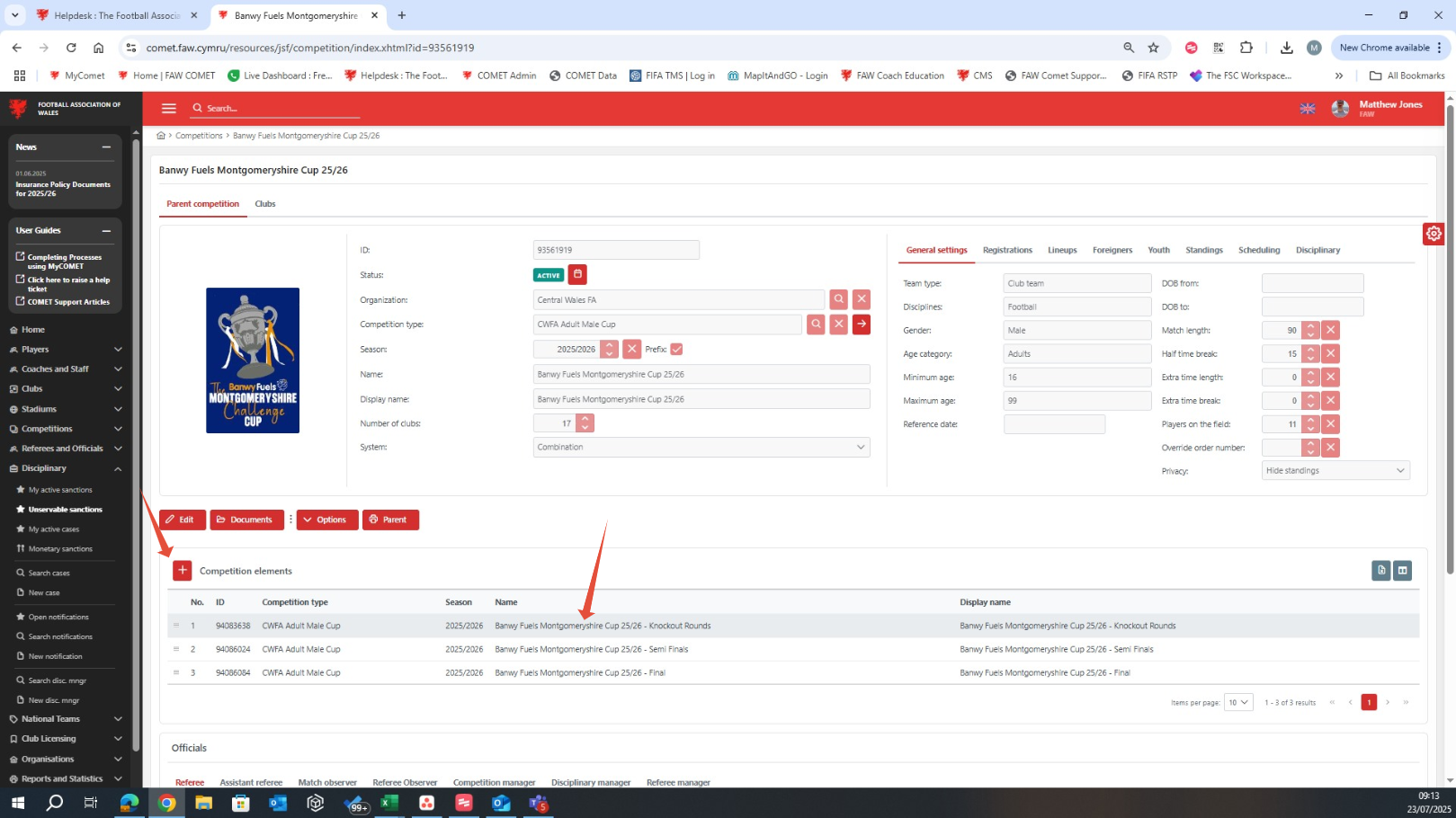Click the UK flag language icon
The image size is (1456, 818).
point(1308,109)
